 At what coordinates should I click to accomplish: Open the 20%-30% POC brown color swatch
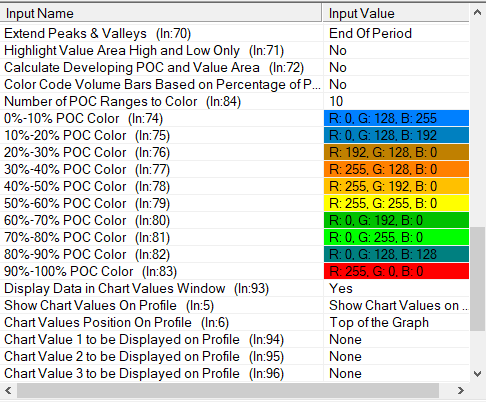396,152
